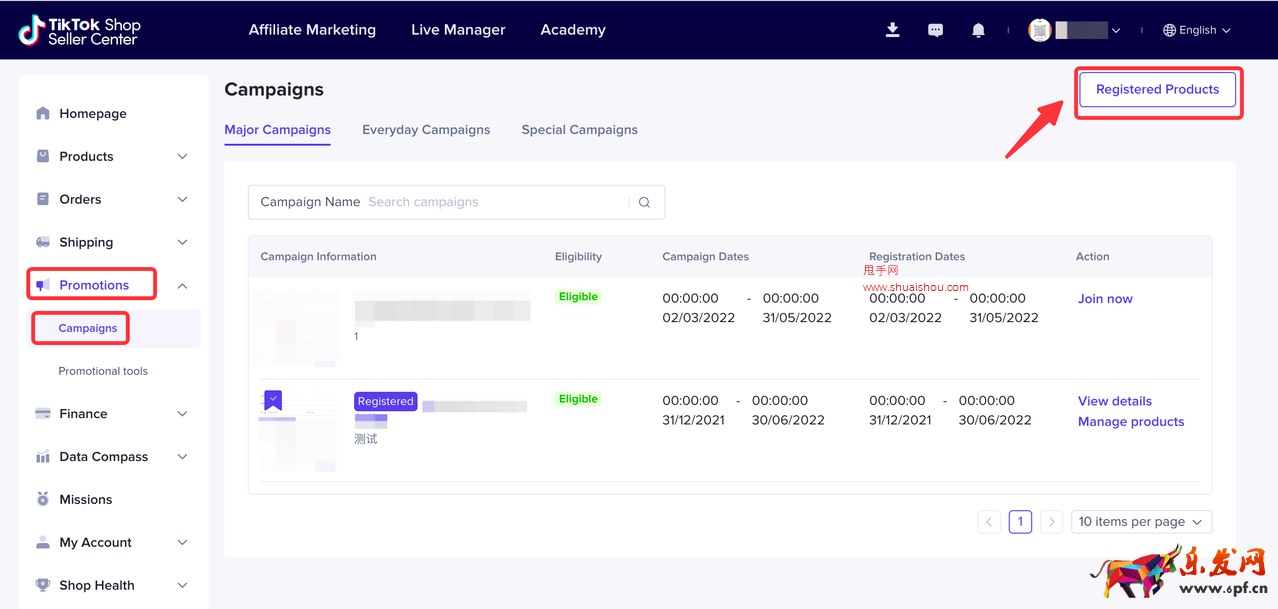Open the chat messages icon
The height and width of the screenshot is (609, 1278).
pos(935,30)
